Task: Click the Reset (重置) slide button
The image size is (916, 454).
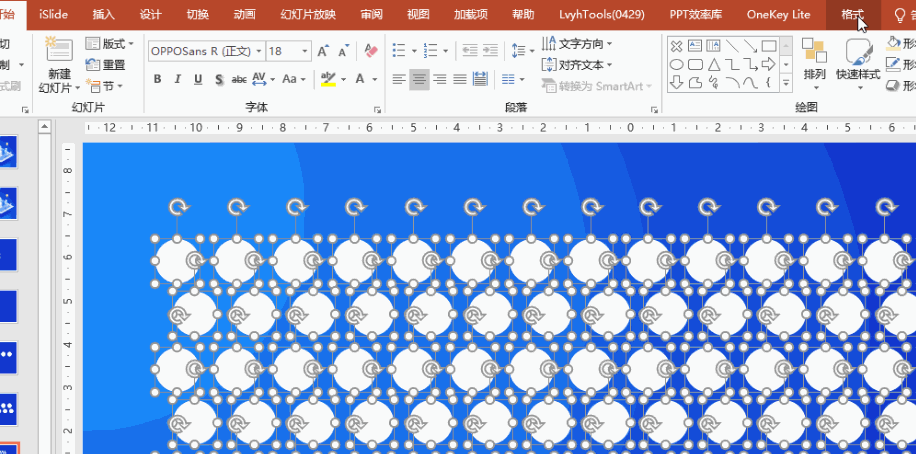Action: click(x=106, y=65)
